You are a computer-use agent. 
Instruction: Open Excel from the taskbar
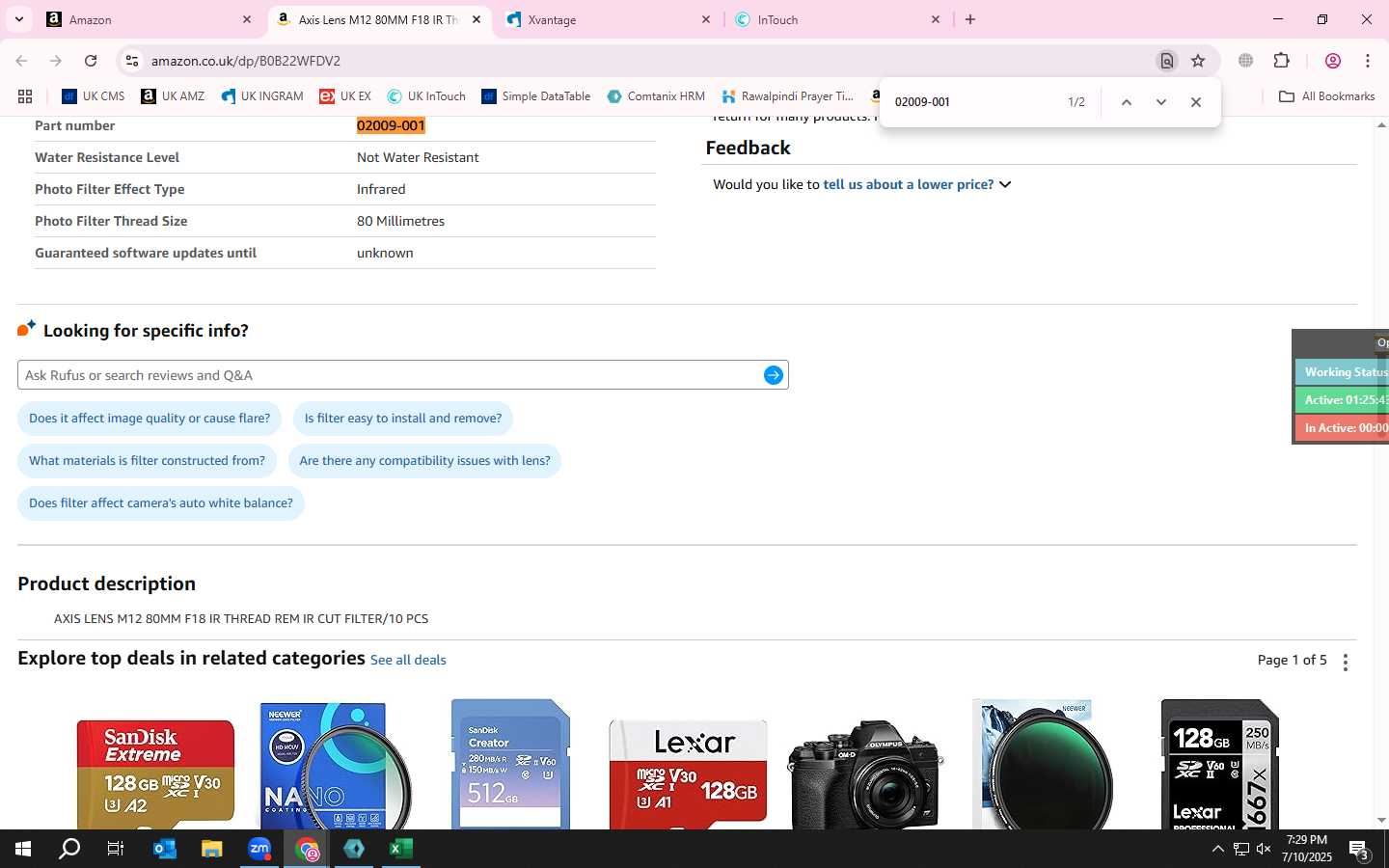point(401,849)
